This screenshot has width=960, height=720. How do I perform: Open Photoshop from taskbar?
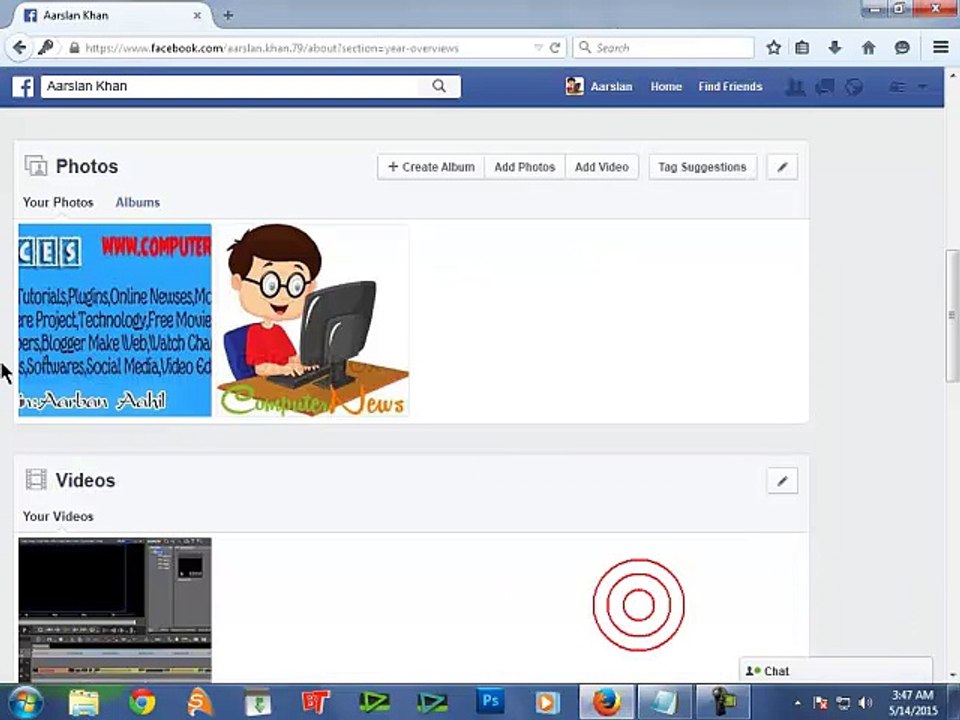point(490,702)
